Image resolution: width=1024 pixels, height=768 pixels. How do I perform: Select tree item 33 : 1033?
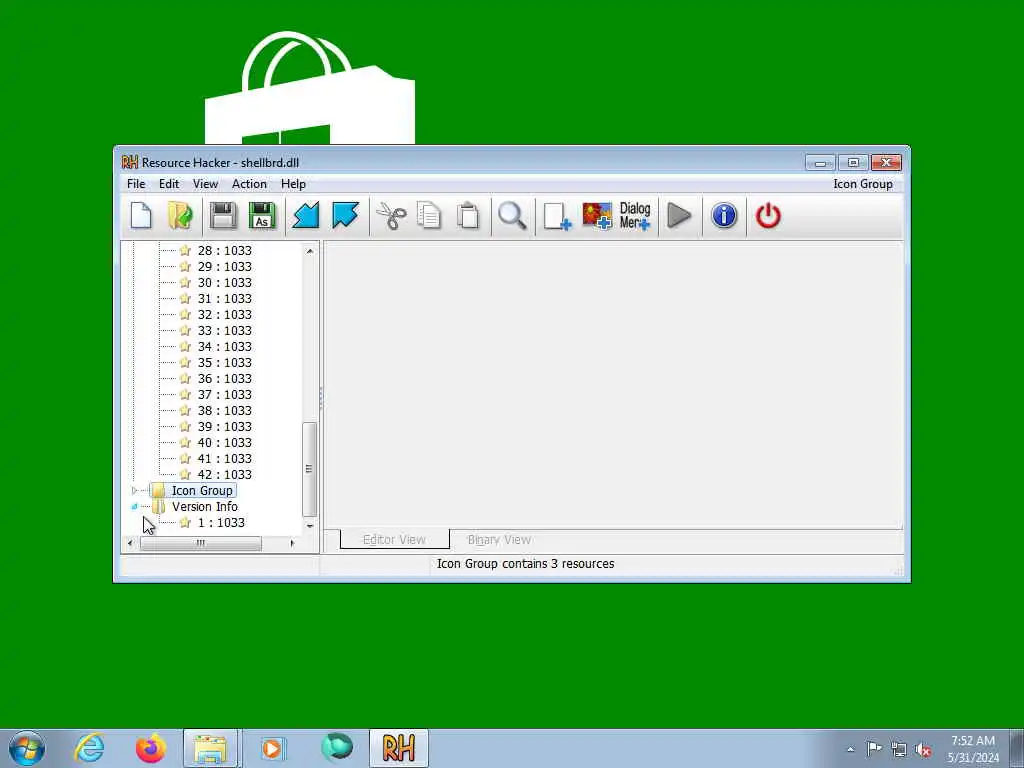225,330
